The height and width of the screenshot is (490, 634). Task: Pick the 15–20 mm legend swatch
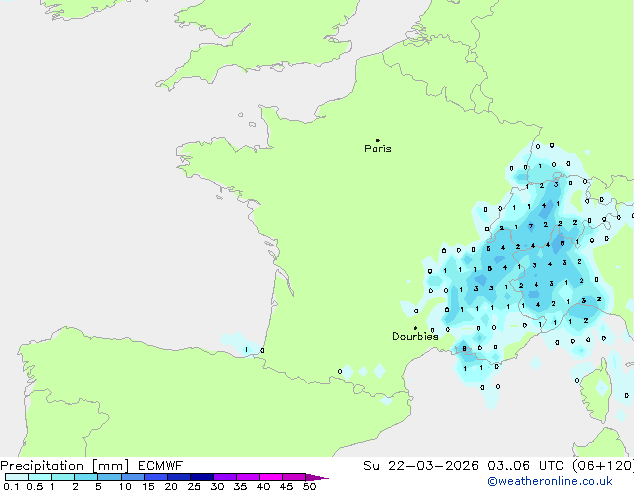pyautogui.click(x=155, y=477)
